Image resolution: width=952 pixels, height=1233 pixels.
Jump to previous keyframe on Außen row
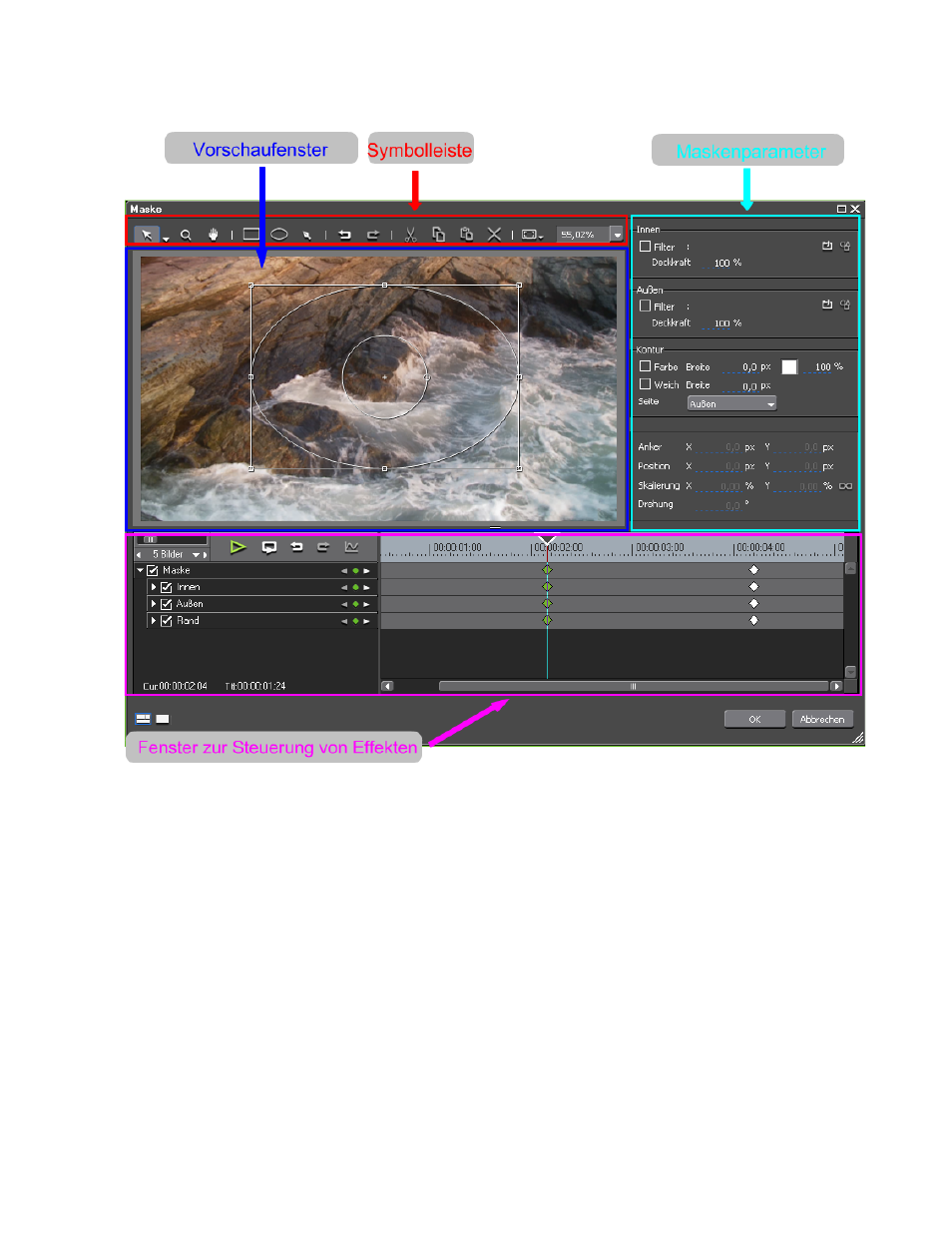pos(344,604)
